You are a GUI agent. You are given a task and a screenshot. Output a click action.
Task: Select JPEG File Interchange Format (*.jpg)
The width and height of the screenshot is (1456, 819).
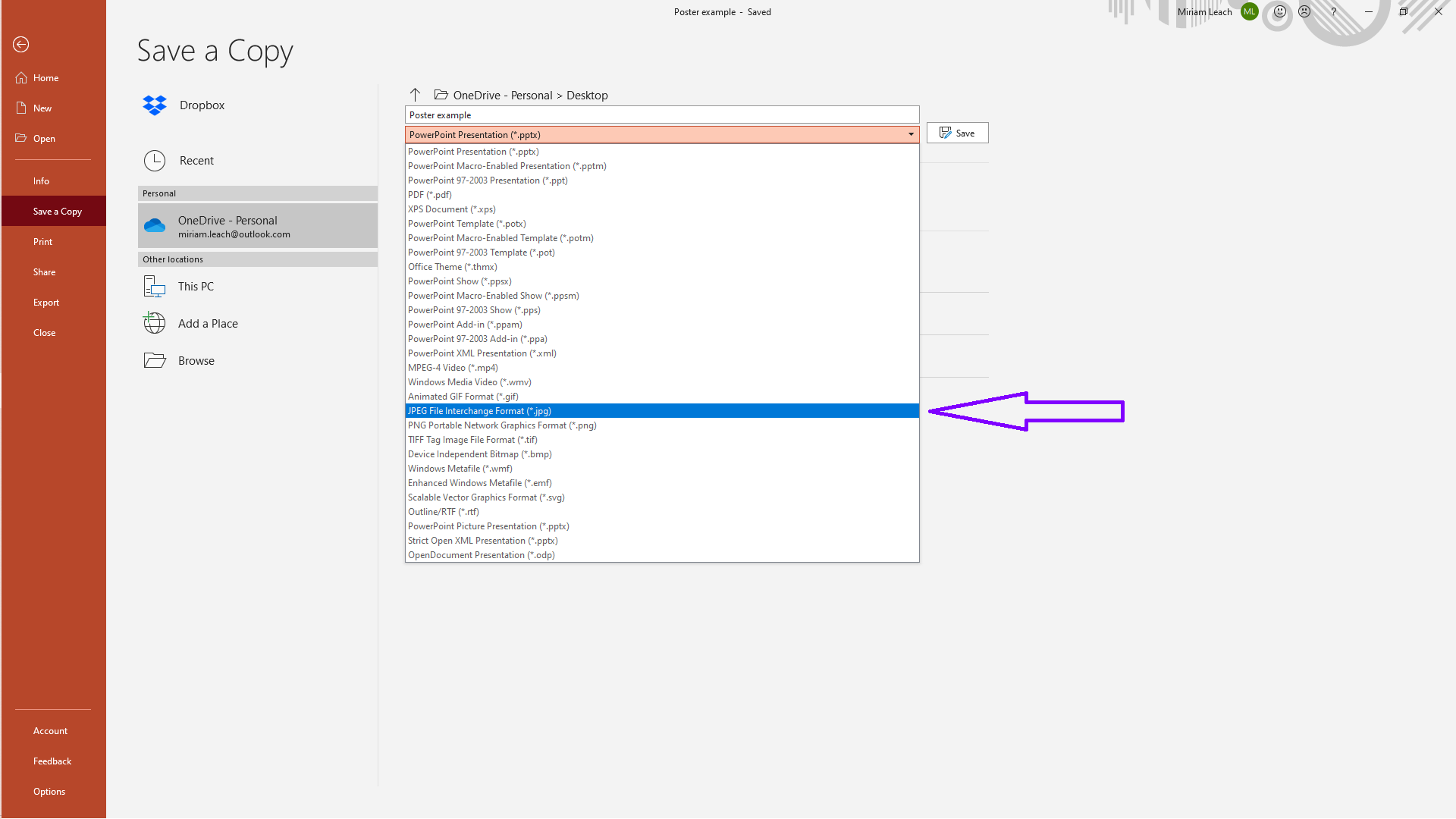[662, 411]
